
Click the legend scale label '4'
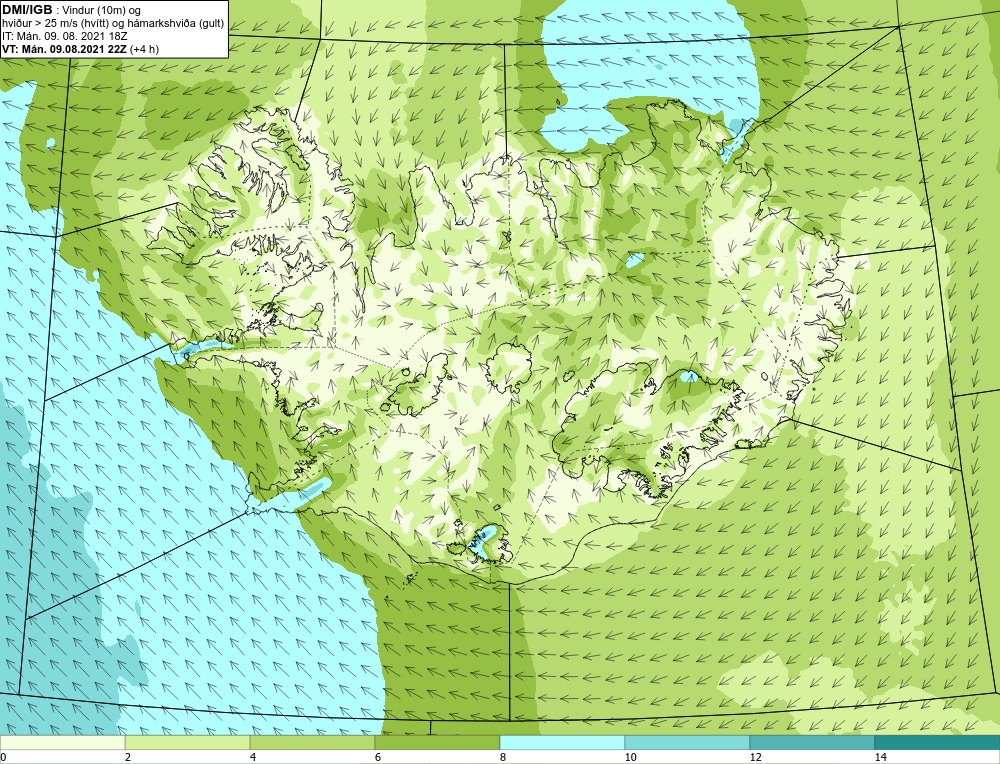pyautogui.click(x=253, y=757)
